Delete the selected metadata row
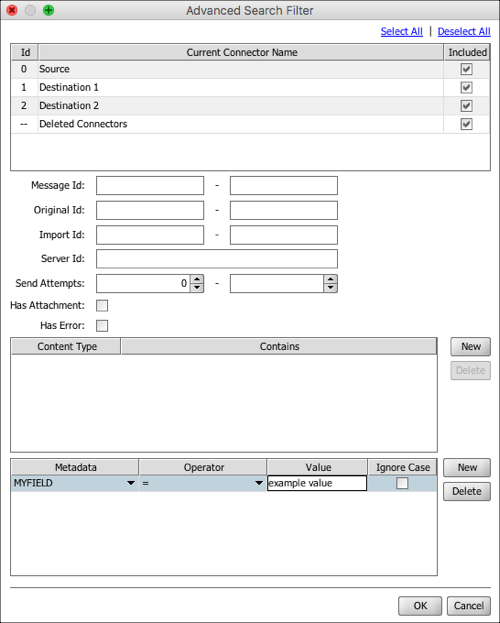The height and width of the screenshot is (623, 500). pyautogui.click(x=467, y=491)
